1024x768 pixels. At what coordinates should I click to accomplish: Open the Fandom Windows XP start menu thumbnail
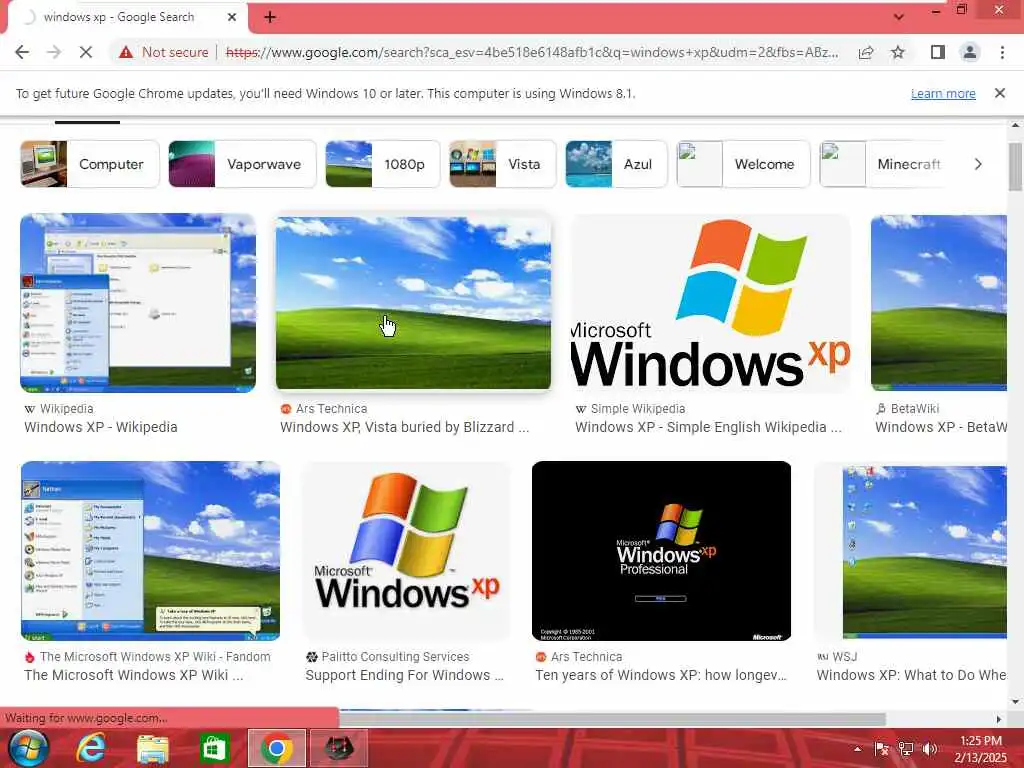coord(150,551)
